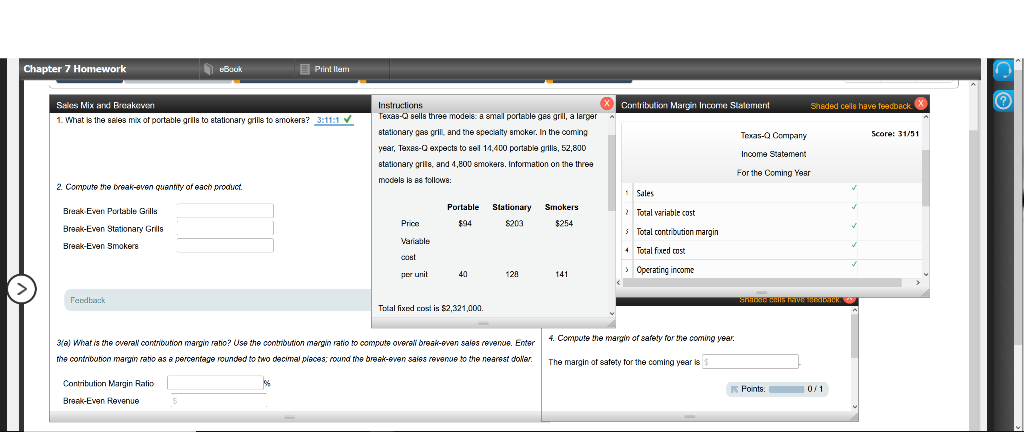This screenshot has height=432, width=1024.
Task: Click the Total contribution margin row
Action: pos(774,232)
